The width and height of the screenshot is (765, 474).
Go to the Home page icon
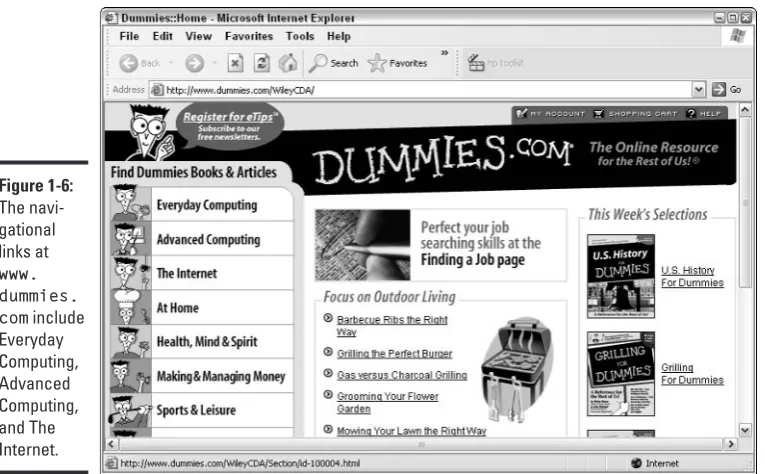(288, 63)
